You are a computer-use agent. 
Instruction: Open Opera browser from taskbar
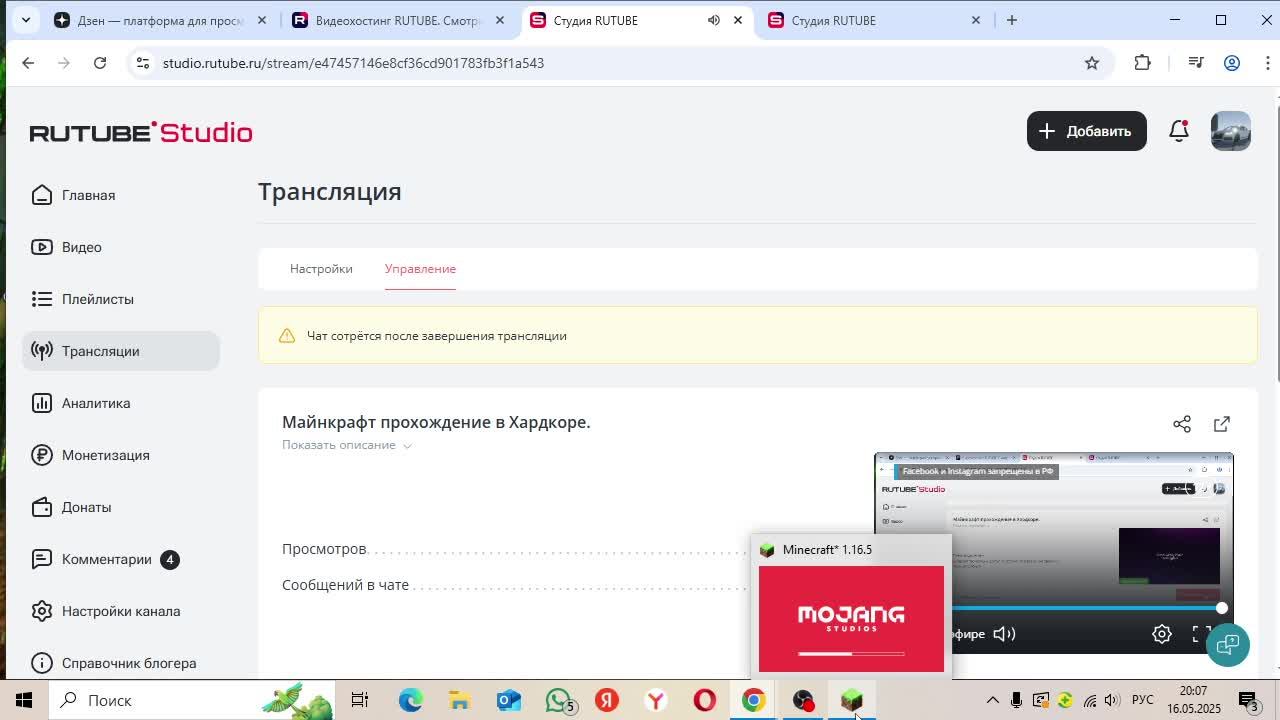point(705,700)
